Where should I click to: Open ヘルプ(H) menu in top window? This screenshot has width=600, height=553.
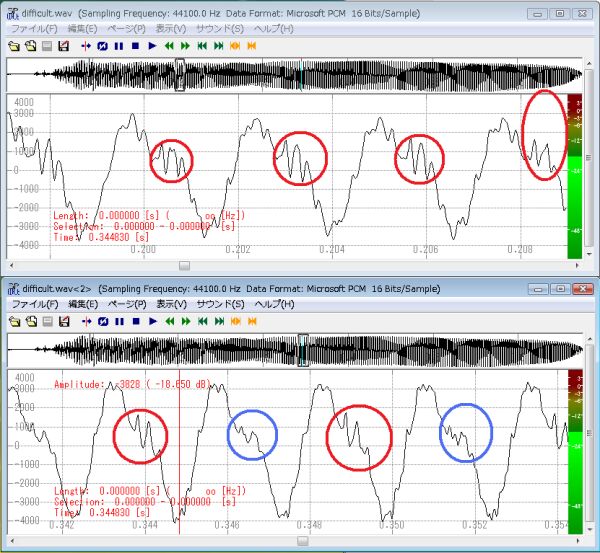point(274,29)
